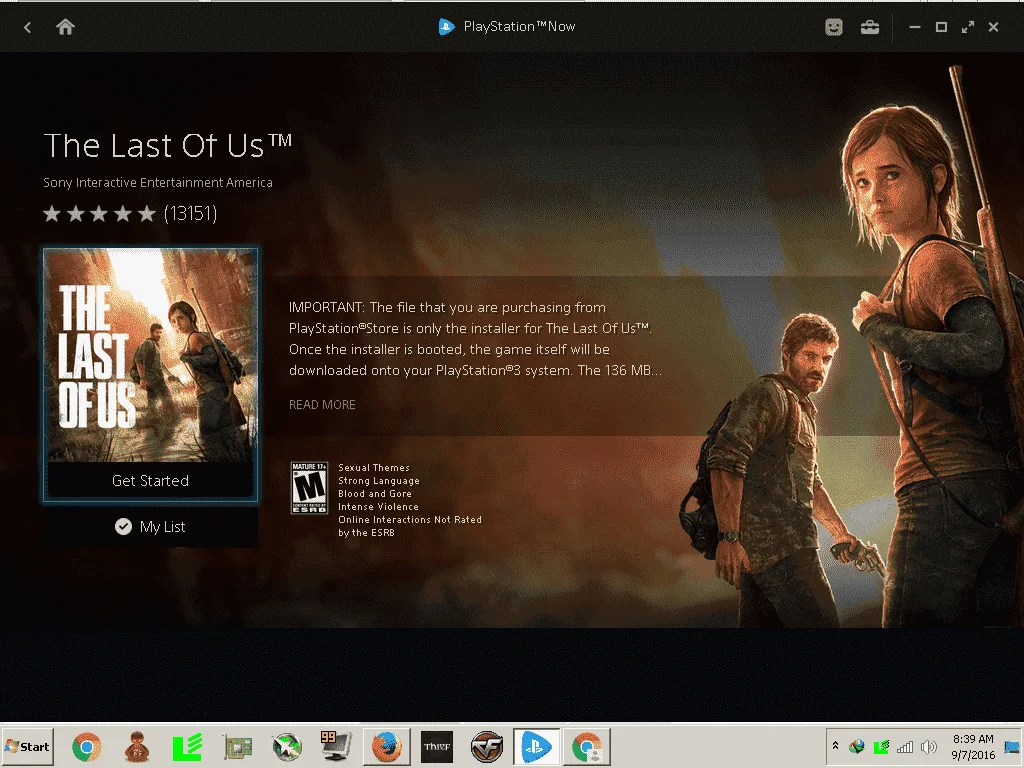Click Get Started to launch the game
This screenshot has width=1024, height=768.
(150, 481)
